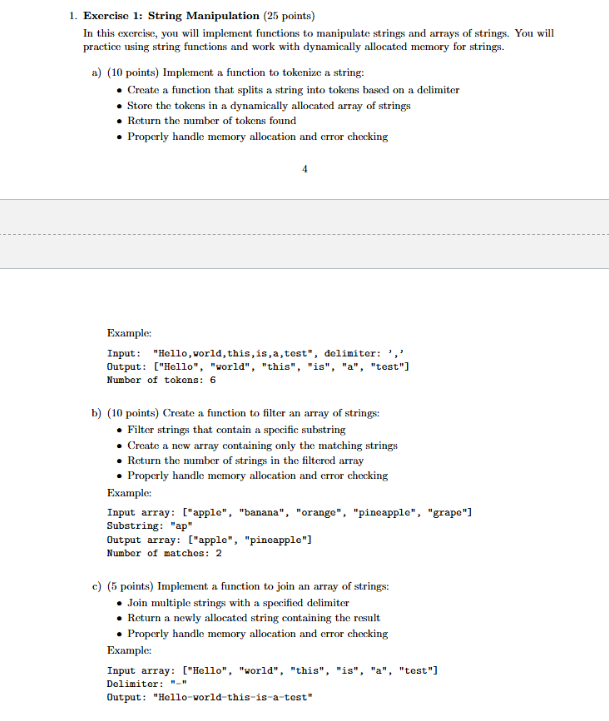
Task: Click 'Input array: ["apple", "banana"...' line
Action: point(289,513)
